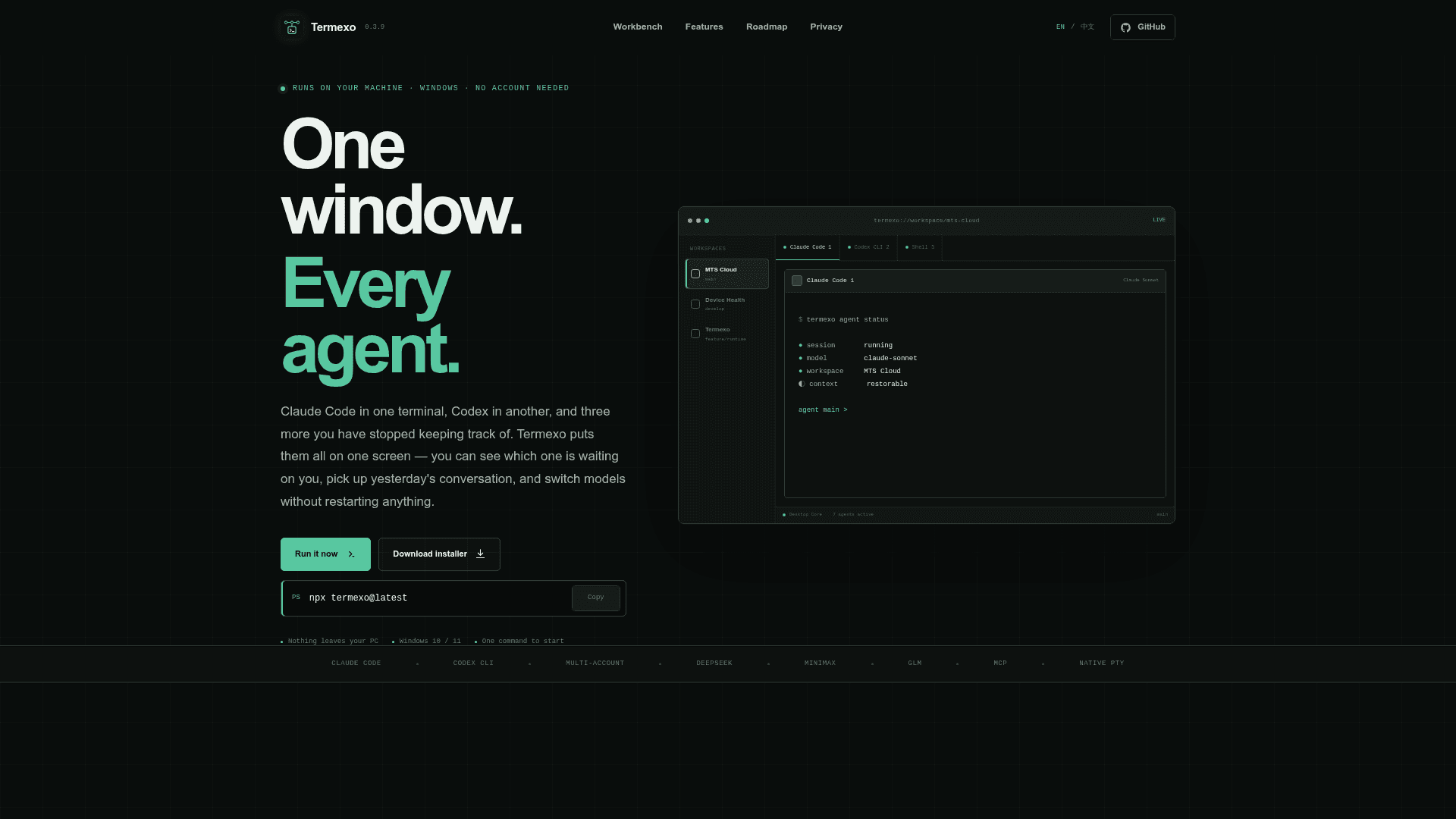Click MCP in the ticker strip
Image resolution: width=1456 pixels, height=819 pixels.
tap(1000, 664)
